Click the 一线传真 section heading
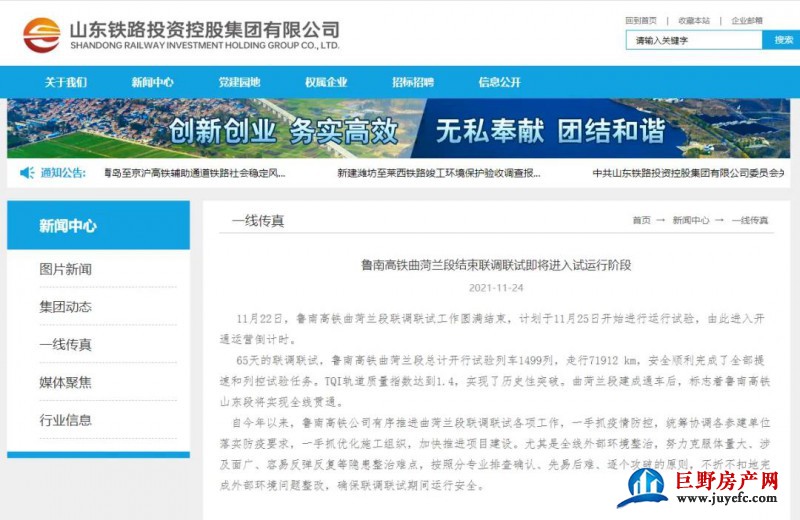This screenshot has width=800, height=520. (x=258, y=221)
